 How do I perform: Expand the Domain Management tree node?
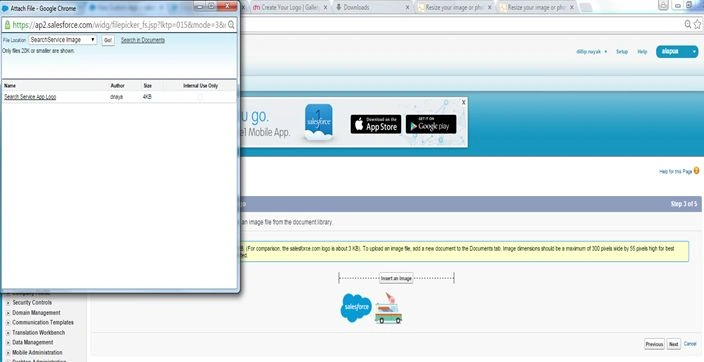[8, 313]
